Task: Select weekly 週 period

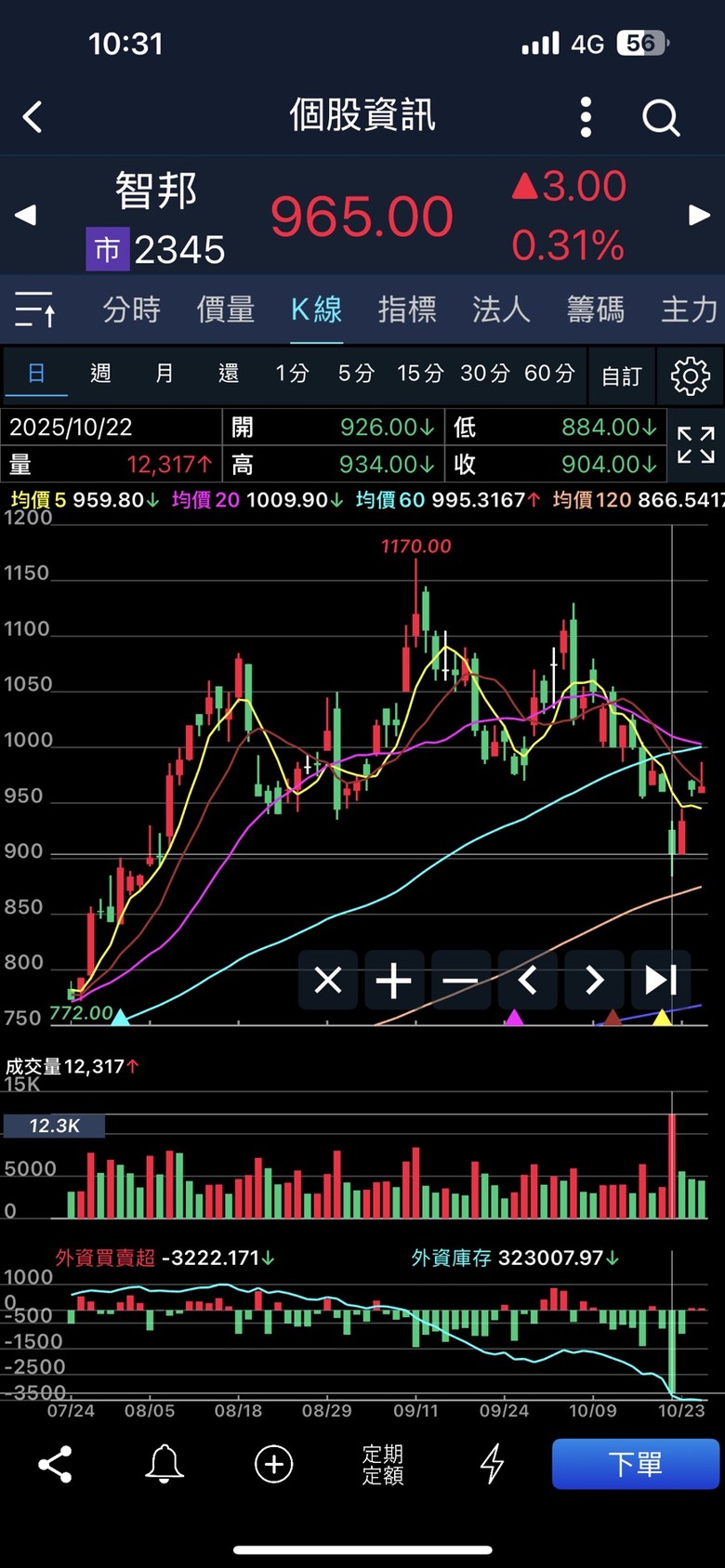Action: tap(100, 374)
